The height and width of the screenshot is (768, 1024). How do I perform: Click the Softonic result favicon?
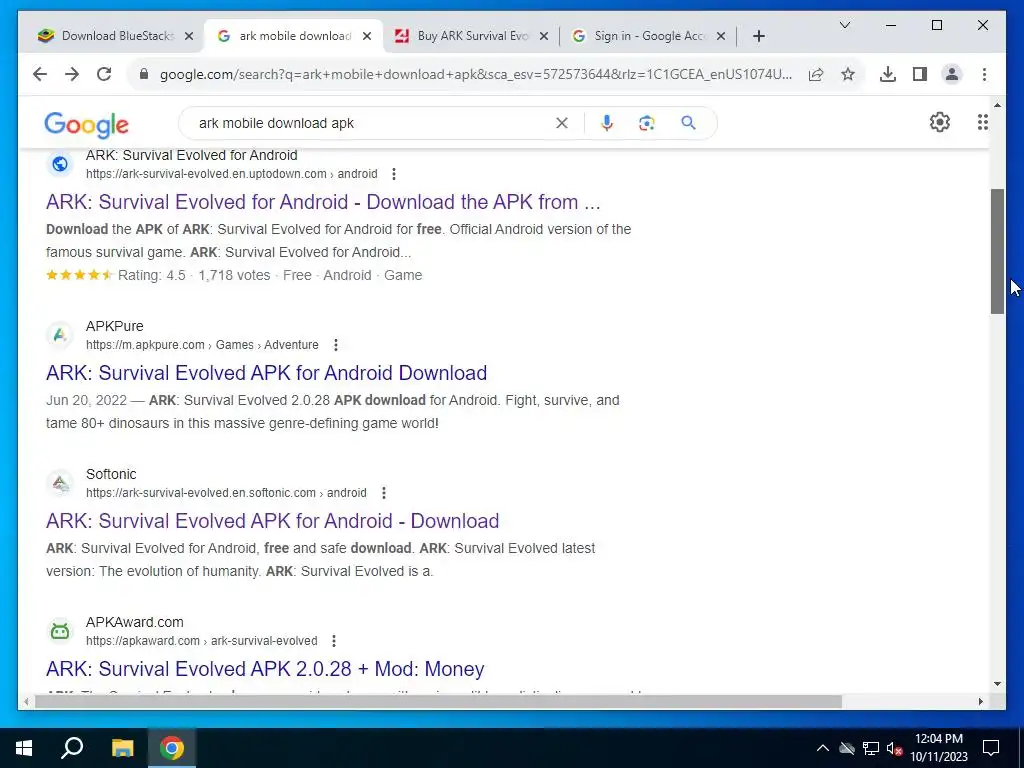[59, 483]
